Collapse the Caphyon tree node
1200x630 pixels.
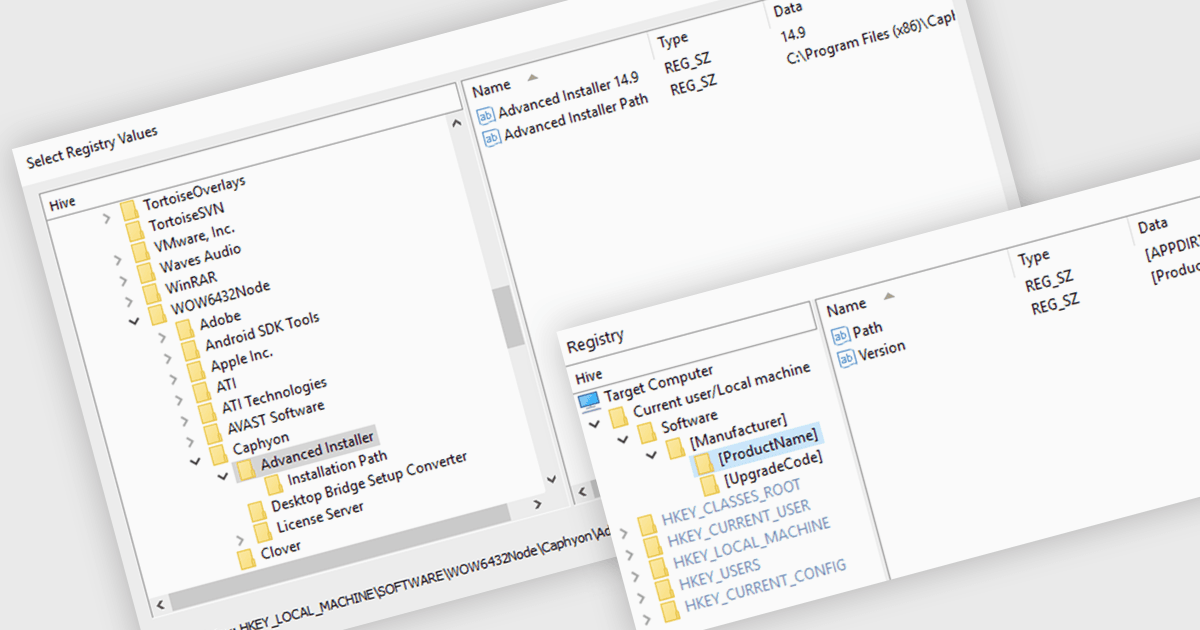(195, 462)
